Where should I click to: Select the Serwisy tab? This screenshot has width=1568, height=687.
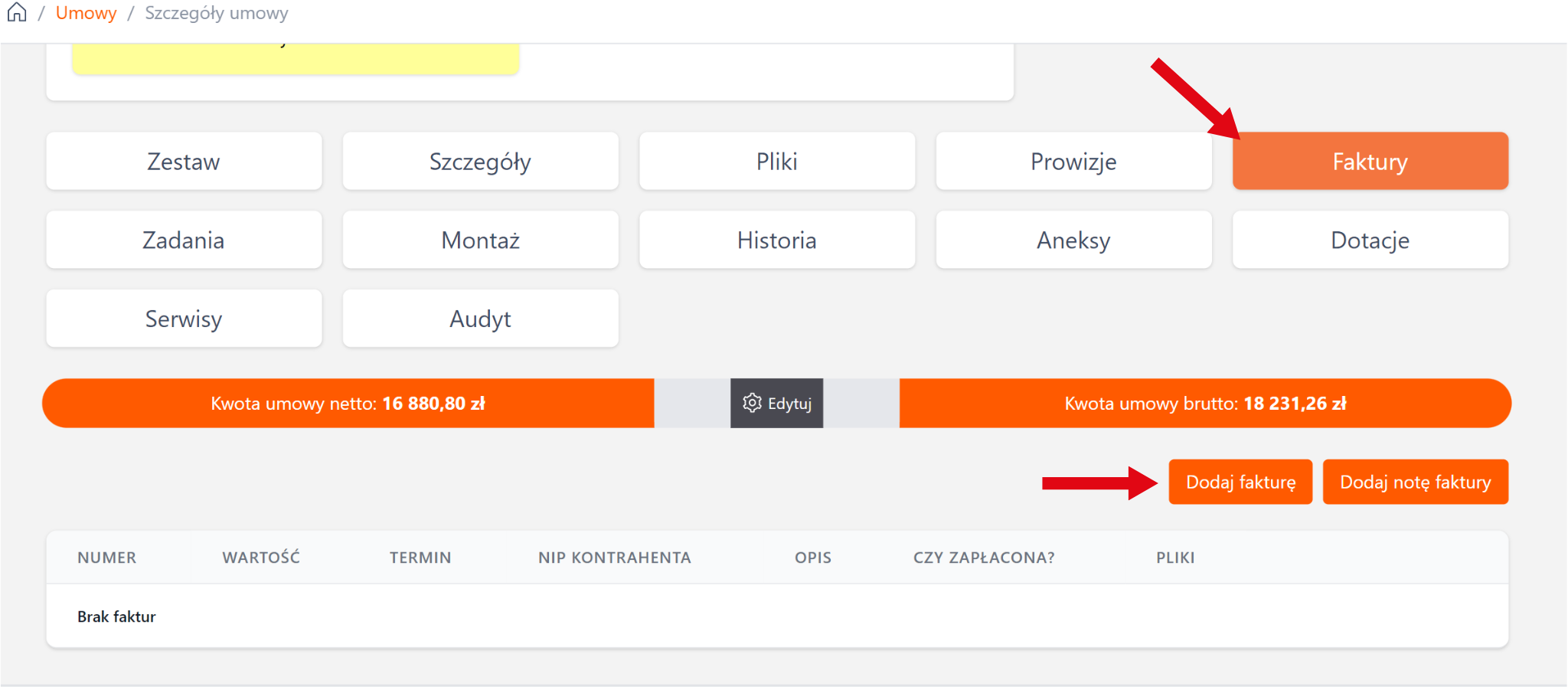184,319
